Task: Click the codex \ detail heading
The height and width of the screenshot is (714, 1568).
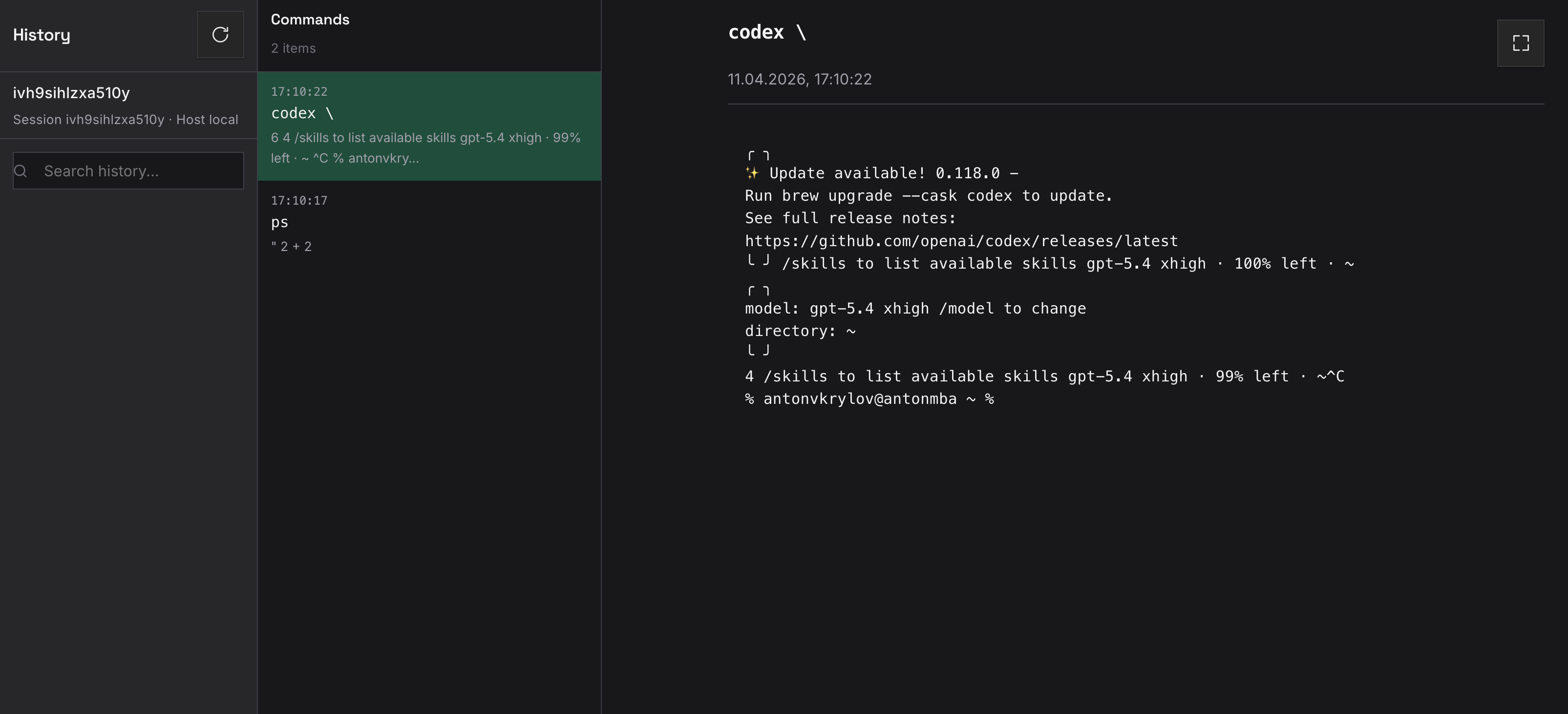Action: pyautogui.click(x=767, y=32)
